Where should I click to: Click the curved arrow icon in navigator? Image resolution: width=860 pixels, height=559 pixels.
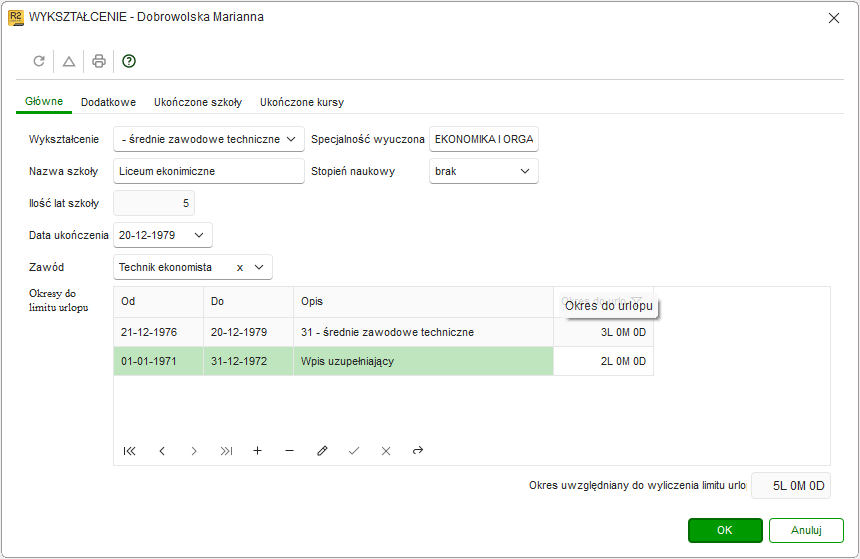[x=418, y=451]
